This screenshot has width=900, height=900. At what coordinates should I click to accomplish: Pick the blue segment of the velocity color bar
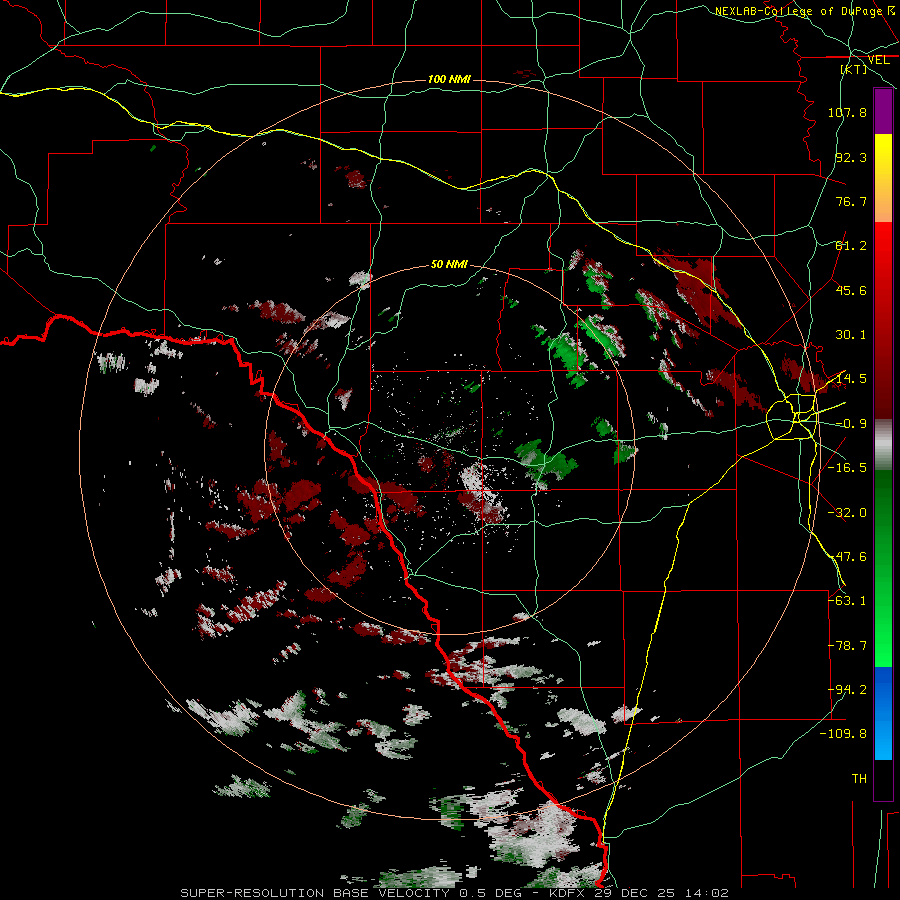click(x=883, y=713)
